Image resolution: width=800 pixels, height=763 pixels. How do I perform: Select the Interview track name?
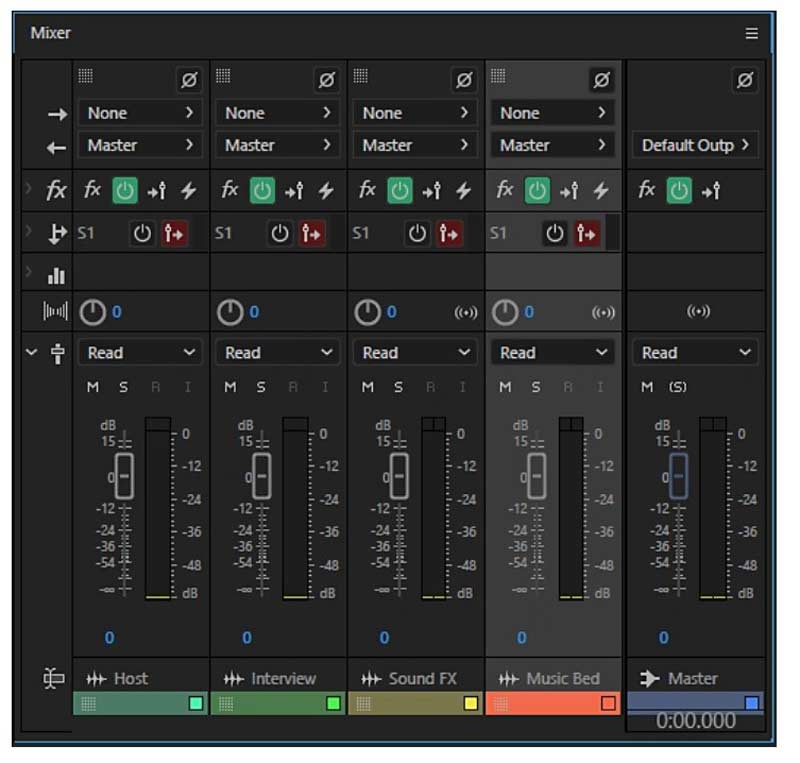pos(284,679)
